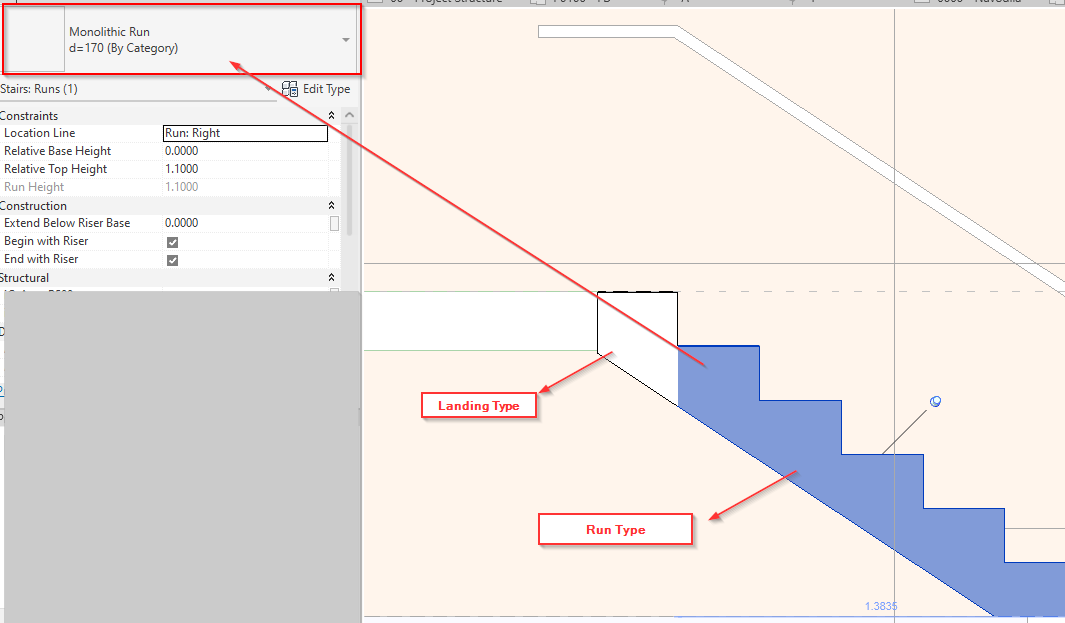
Task: Click the reference point circle in drawing area
Action: click(934, 401)
